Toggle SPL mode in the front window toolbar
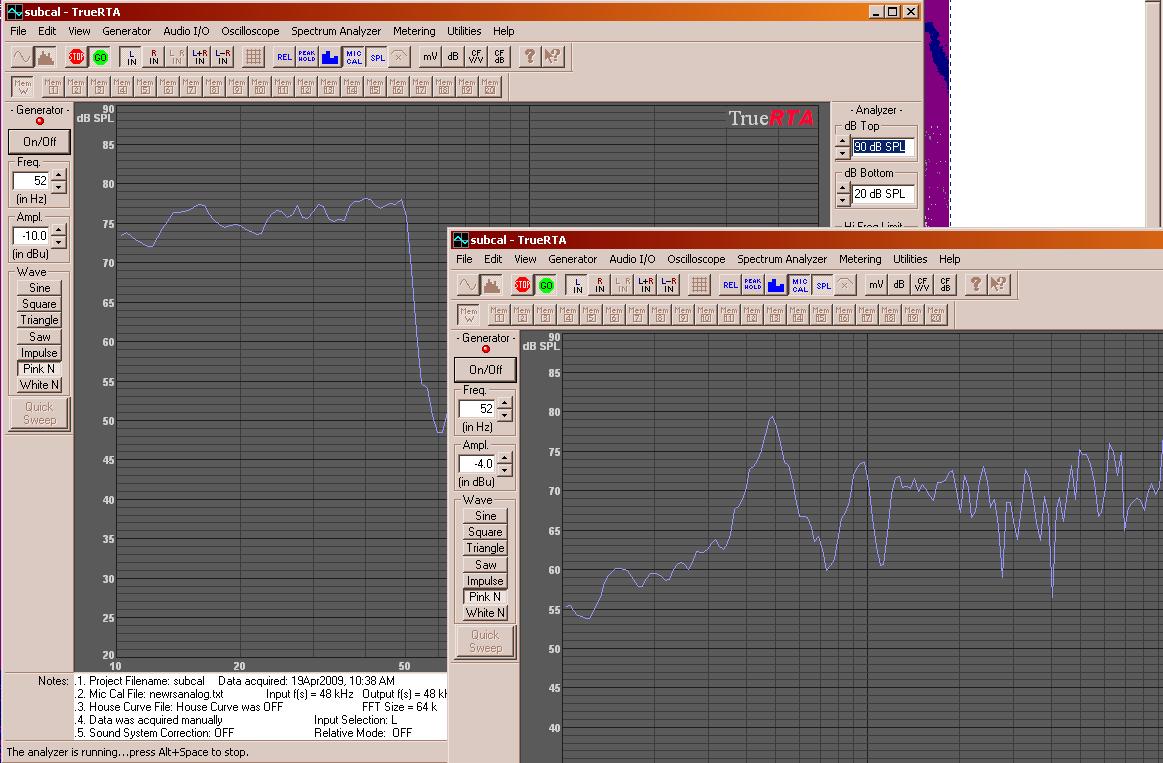The image size is (1163, 763). pos(823,285)
